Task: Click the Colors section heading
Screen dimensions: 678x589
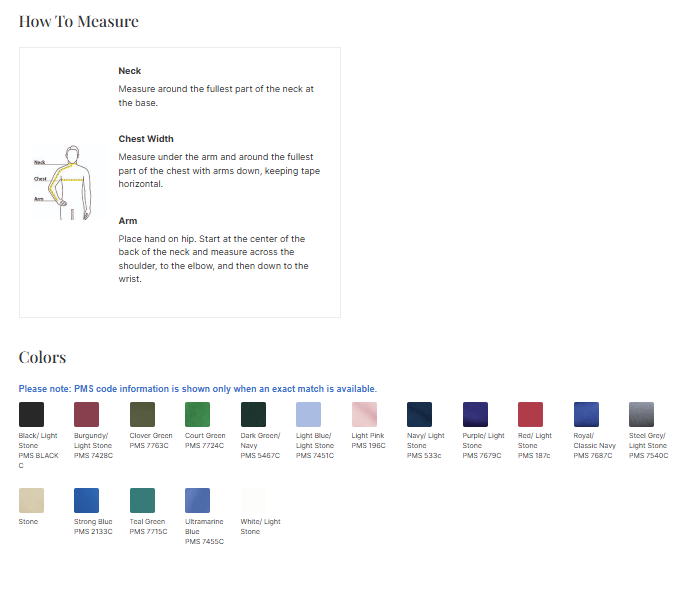Action: [43, 357]
